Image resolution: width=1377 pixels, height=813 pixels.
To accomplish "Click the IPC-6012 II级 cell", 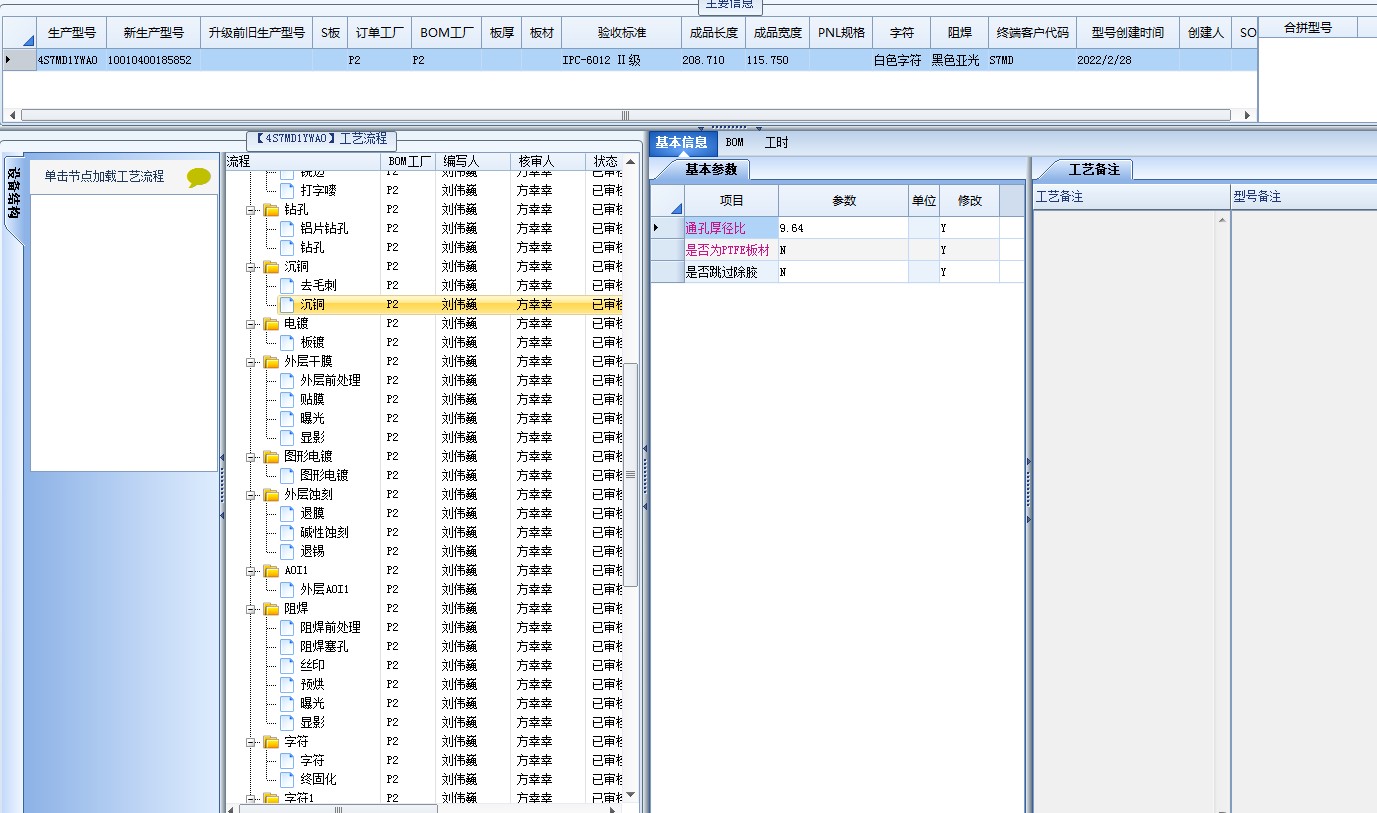I will [620, 60].
